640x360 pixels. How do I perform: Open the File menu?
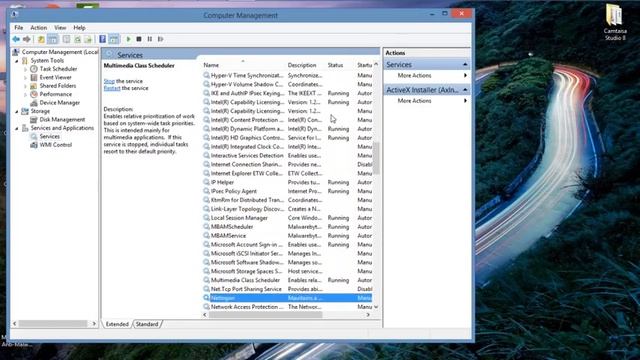point(19,28)
